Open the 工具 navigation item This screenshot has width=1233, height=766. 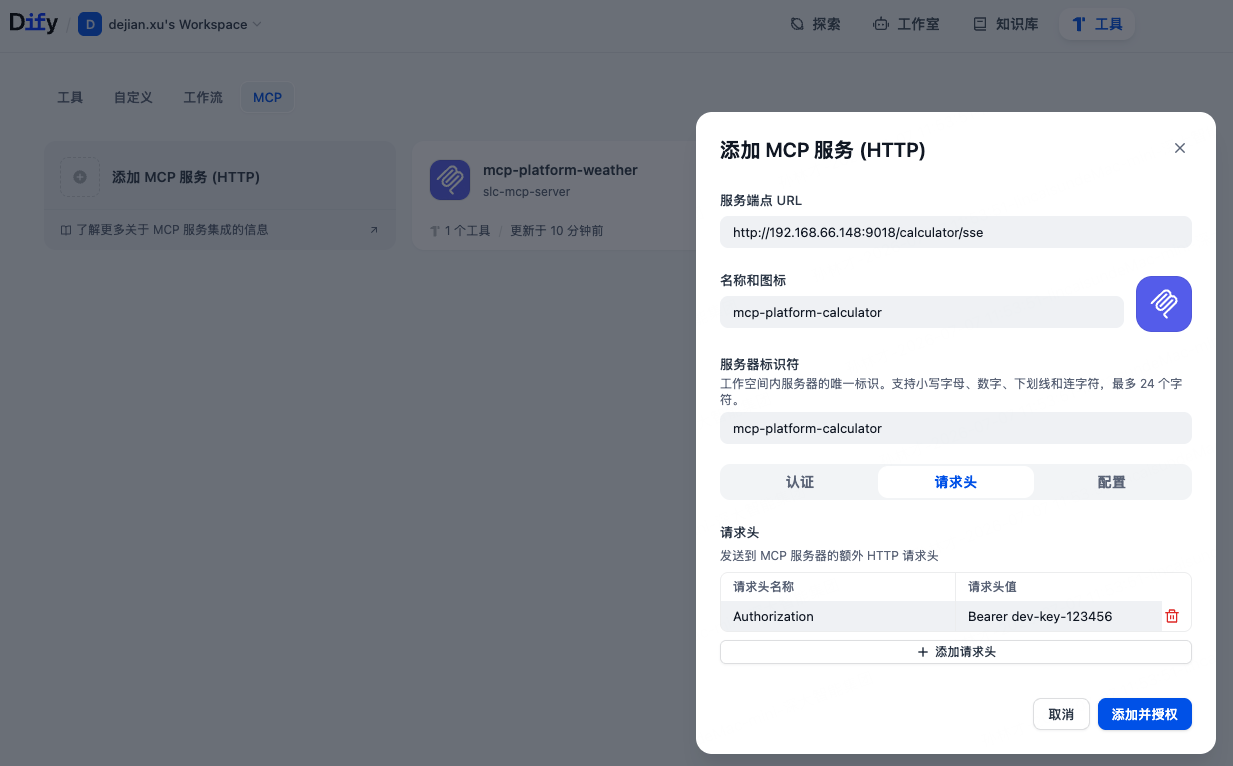tap(1097, 24)
